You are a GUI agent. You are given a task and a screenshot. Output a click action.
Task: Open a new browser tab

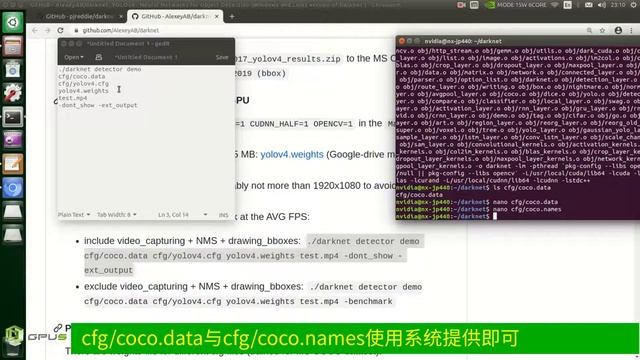pyautogui.click(x=232, y=16)
